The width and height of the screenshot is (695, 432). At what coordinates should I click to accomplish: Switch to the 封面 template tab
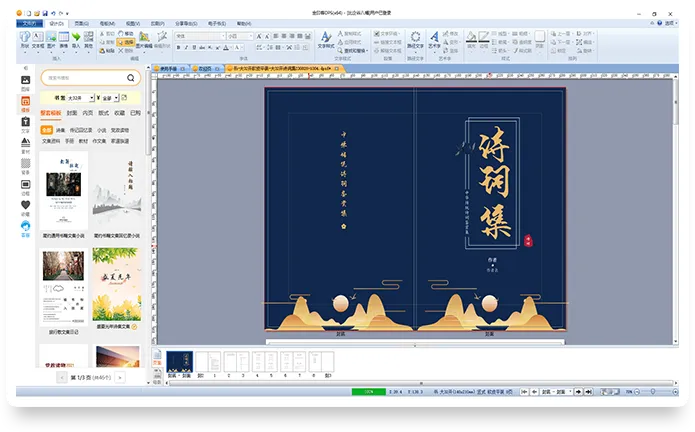click(72, 114)
